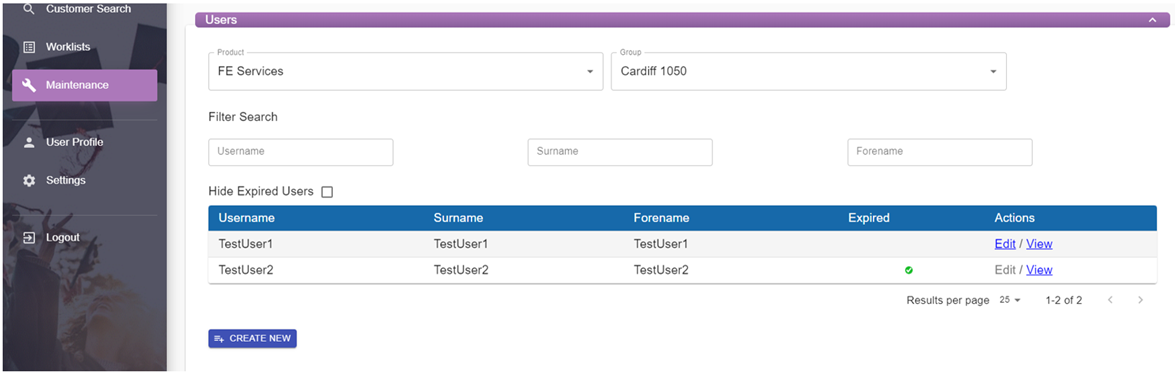Toggle the Hide Expired Users checkbox
This screenshot has height=376, width=1175.
327,192
